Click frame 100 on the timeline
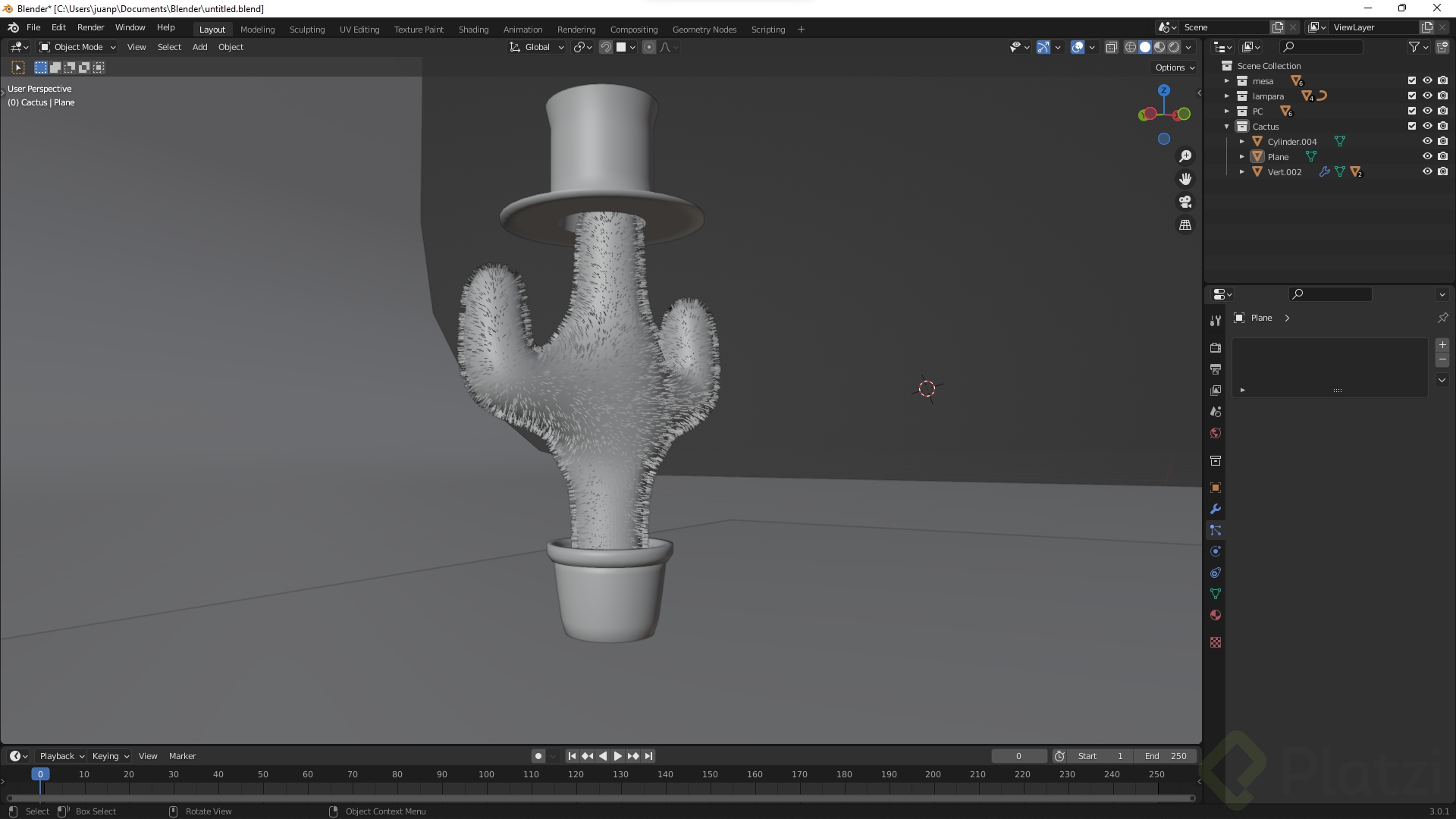This screenshot has width=1456, height=819. pyautogui.click(x=486, y=775)
